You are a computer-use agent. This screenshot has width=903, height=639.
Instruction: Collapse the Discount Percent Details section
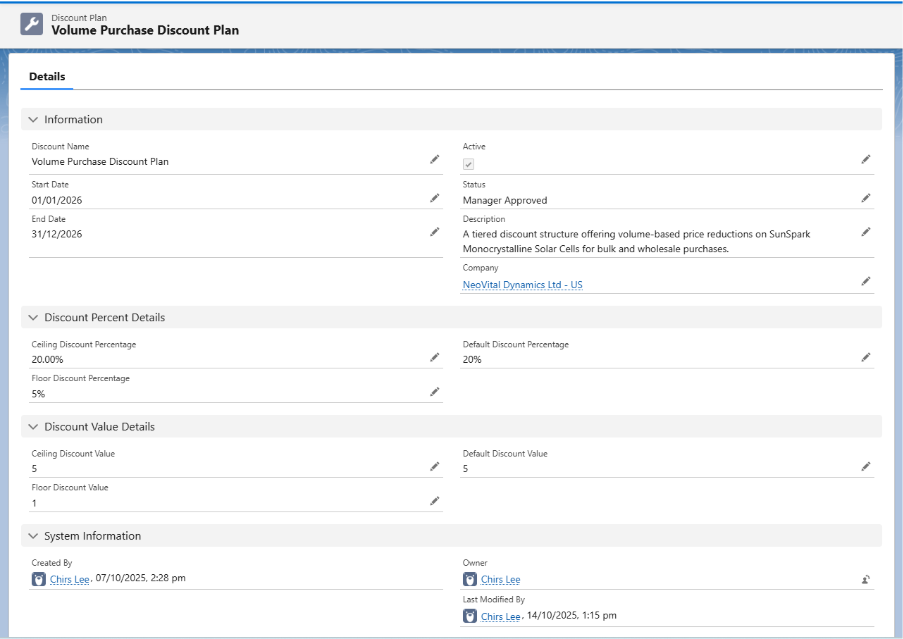pyautogui.click(x=34, y=318)
